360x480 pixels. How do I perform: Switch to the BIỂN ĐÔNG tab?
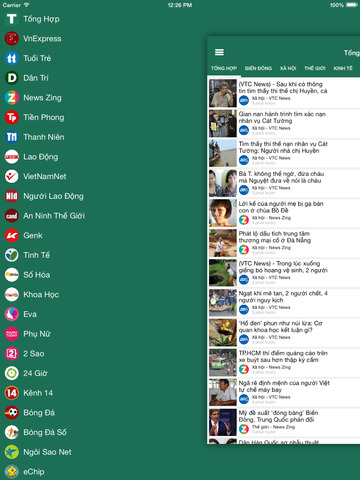(258, 68)
